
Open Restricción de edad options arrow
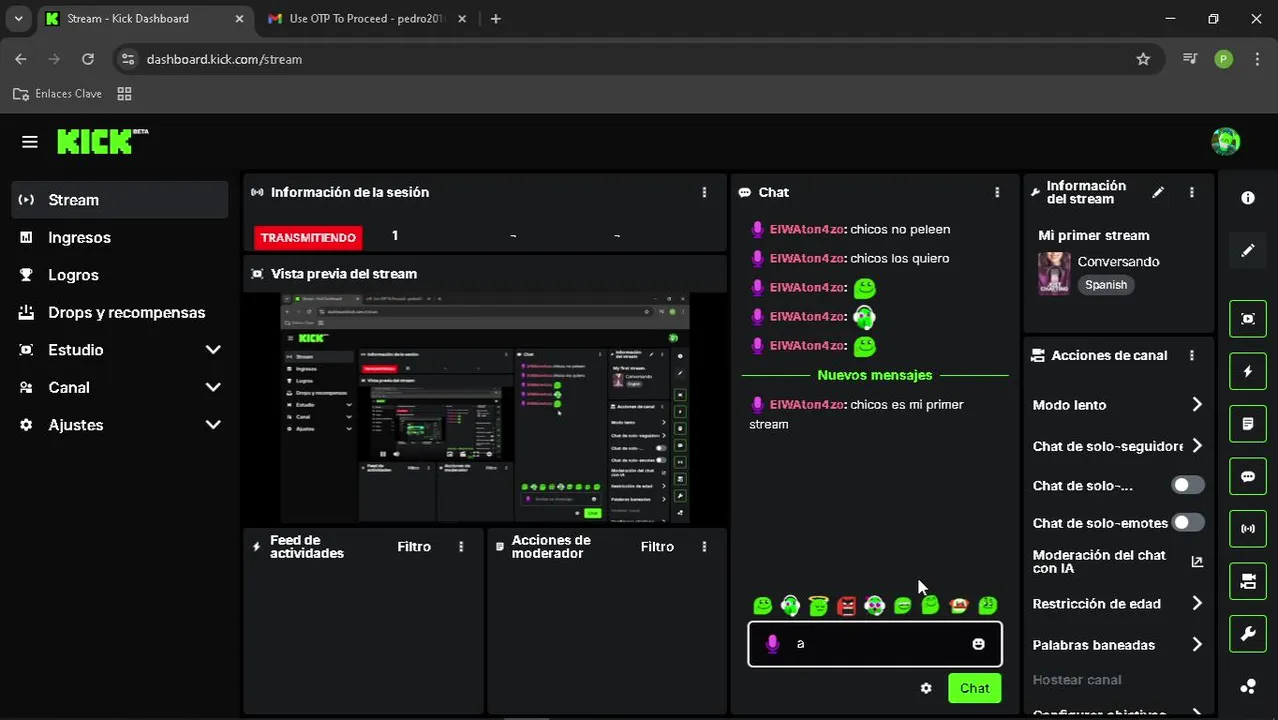pos(1197,603)
